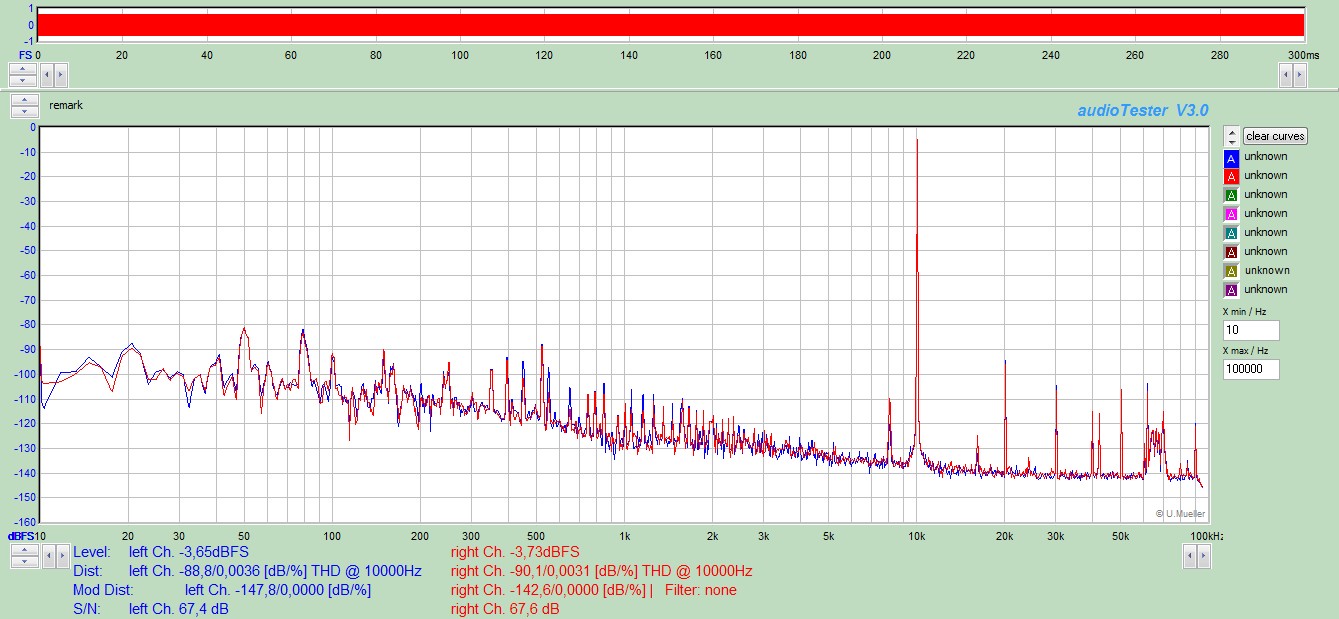
Task: Click up arrow of the FS amplitude stepper
Action: click(23, 69)
